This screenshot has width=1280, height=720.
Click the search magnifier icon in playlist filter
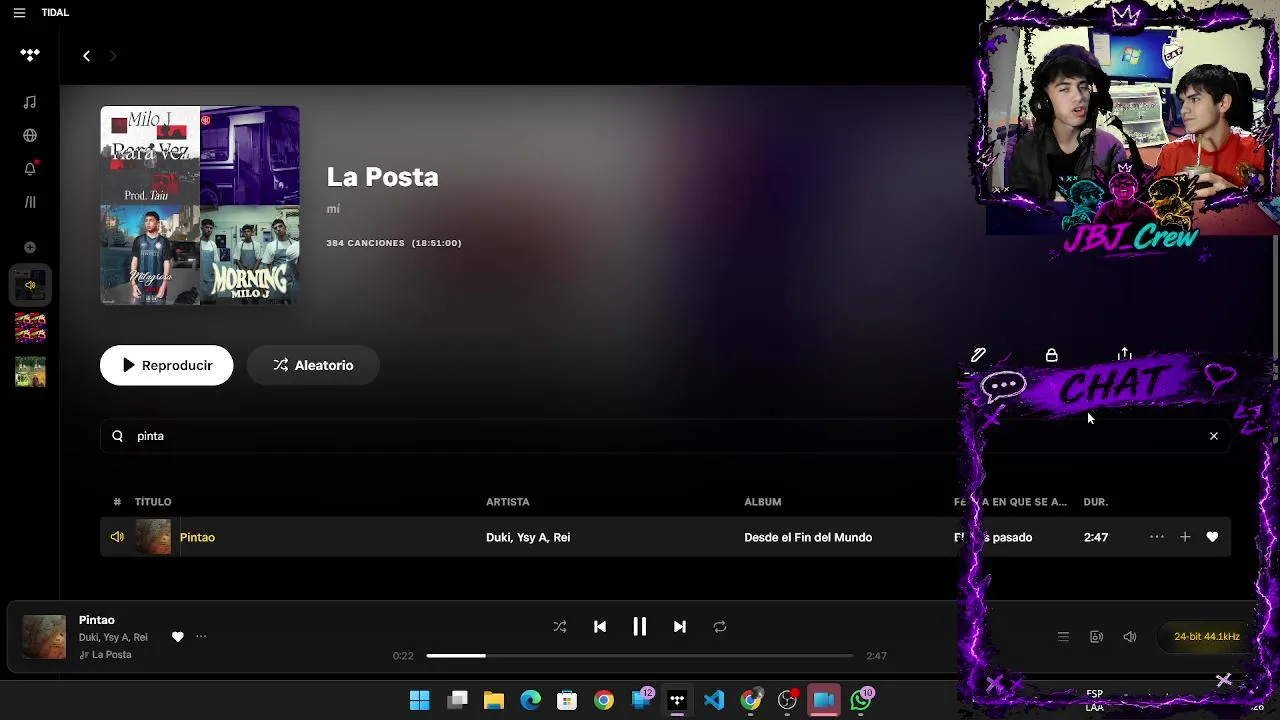pyautogui.click(x=118, y=436)
